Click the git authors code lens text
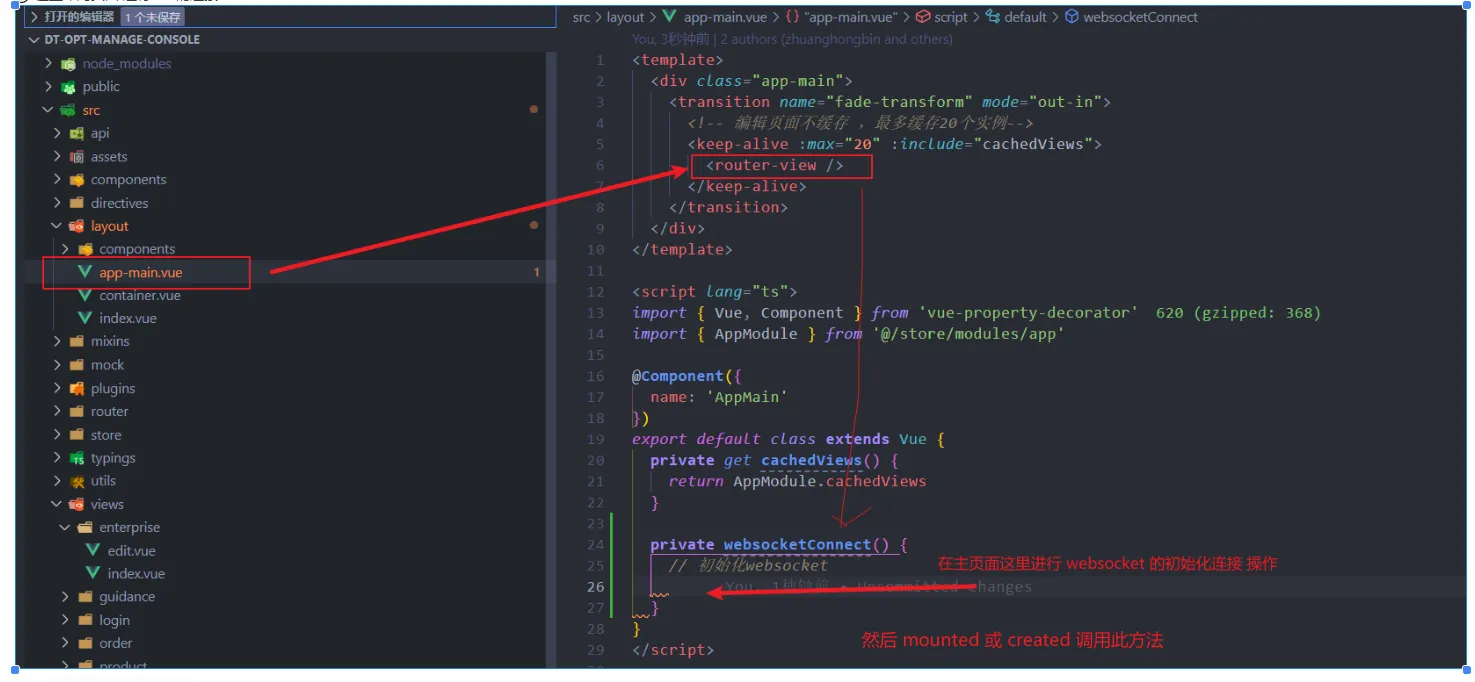 [x=792, y=39]
